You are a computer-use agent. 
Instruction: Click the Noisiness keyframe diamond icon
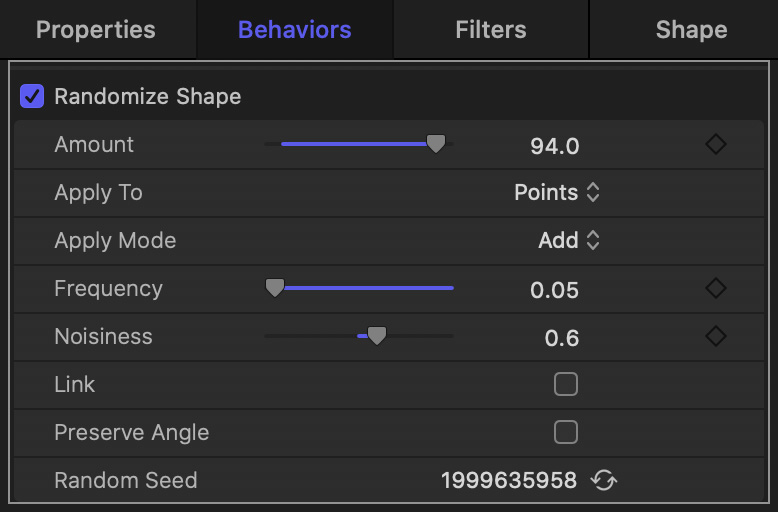click(715, 336)
